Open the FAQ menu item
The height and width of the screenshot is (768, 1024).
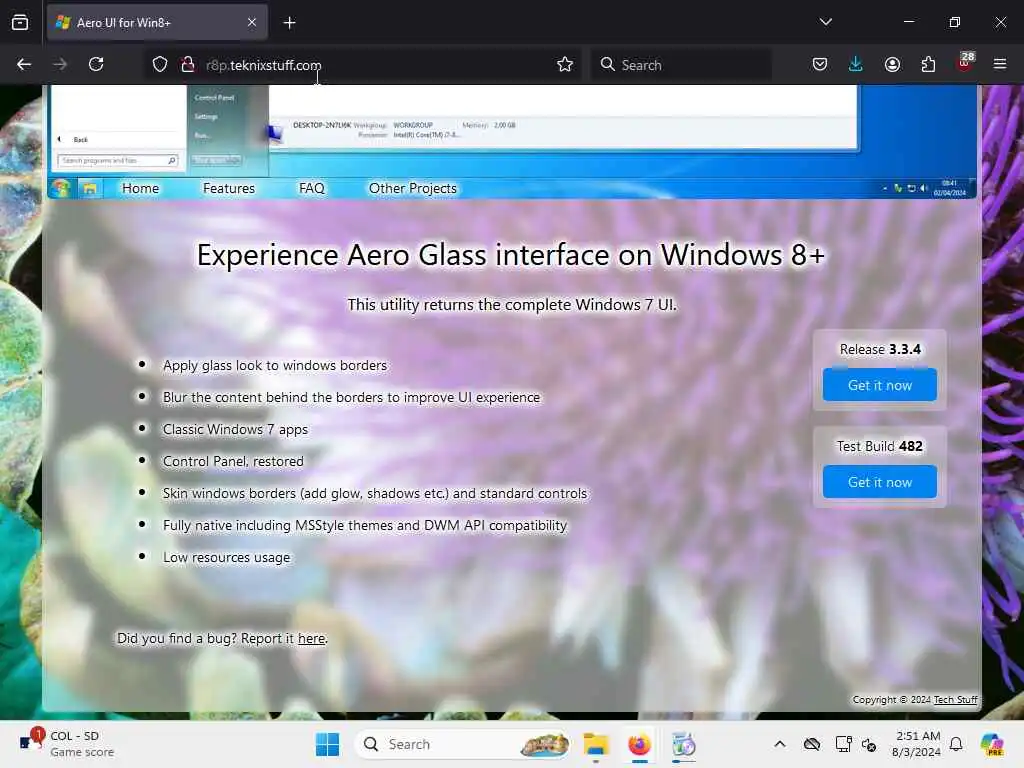312,188
